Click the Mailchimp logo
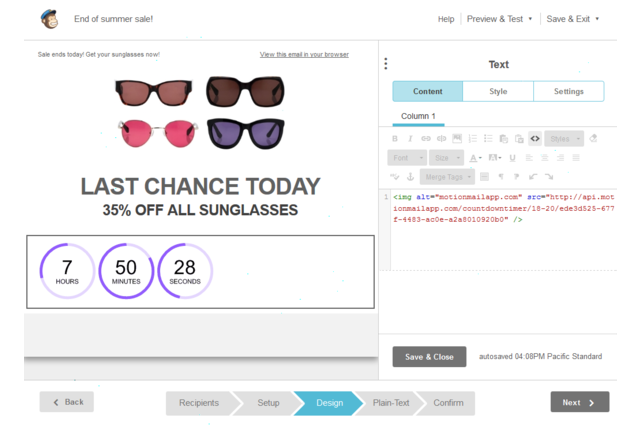640x426 pixels. (x=49, y=18)
